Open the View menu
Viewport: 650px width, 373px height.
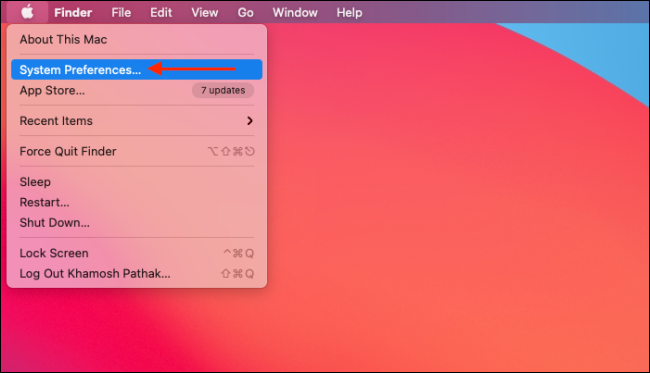[204, 12]
